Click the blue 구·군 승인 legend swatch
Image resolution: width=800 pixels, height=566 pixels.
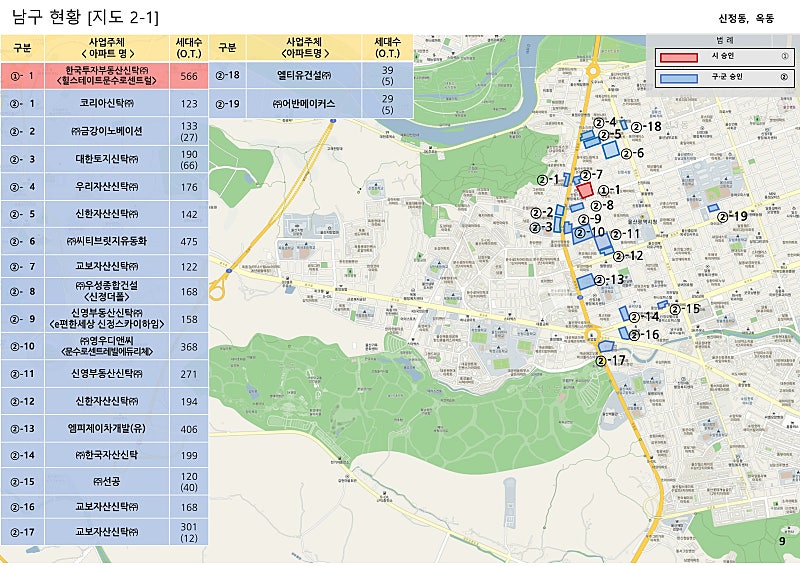coord(679,79)
